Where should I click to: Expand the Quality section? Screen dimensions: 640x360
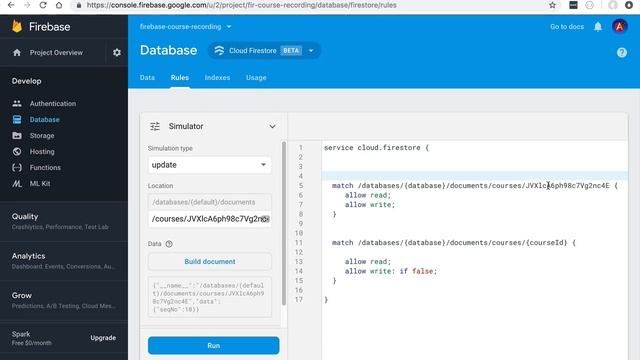[64, 221]
